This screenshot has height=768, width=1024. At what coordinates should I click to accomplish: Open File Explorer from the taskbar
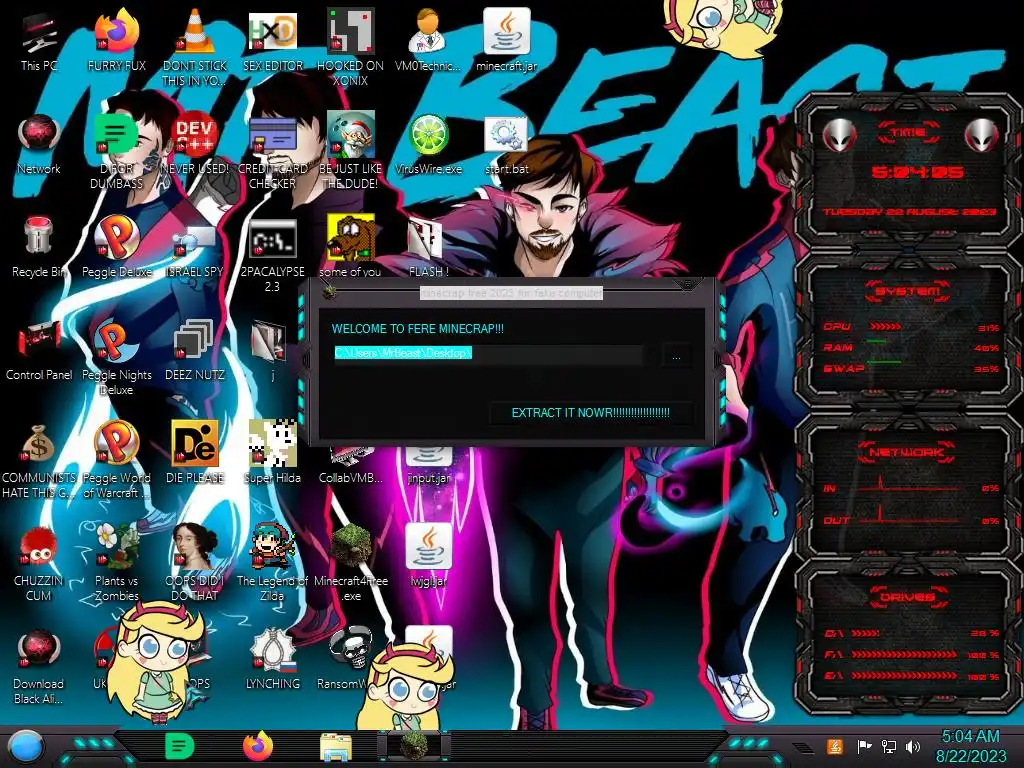pos(336,747)
